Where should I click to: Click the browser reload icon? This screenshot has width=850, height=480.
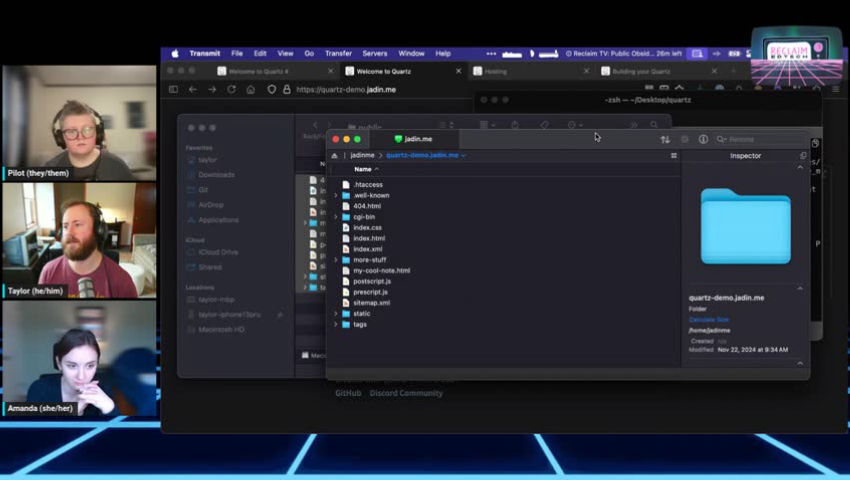232,89
